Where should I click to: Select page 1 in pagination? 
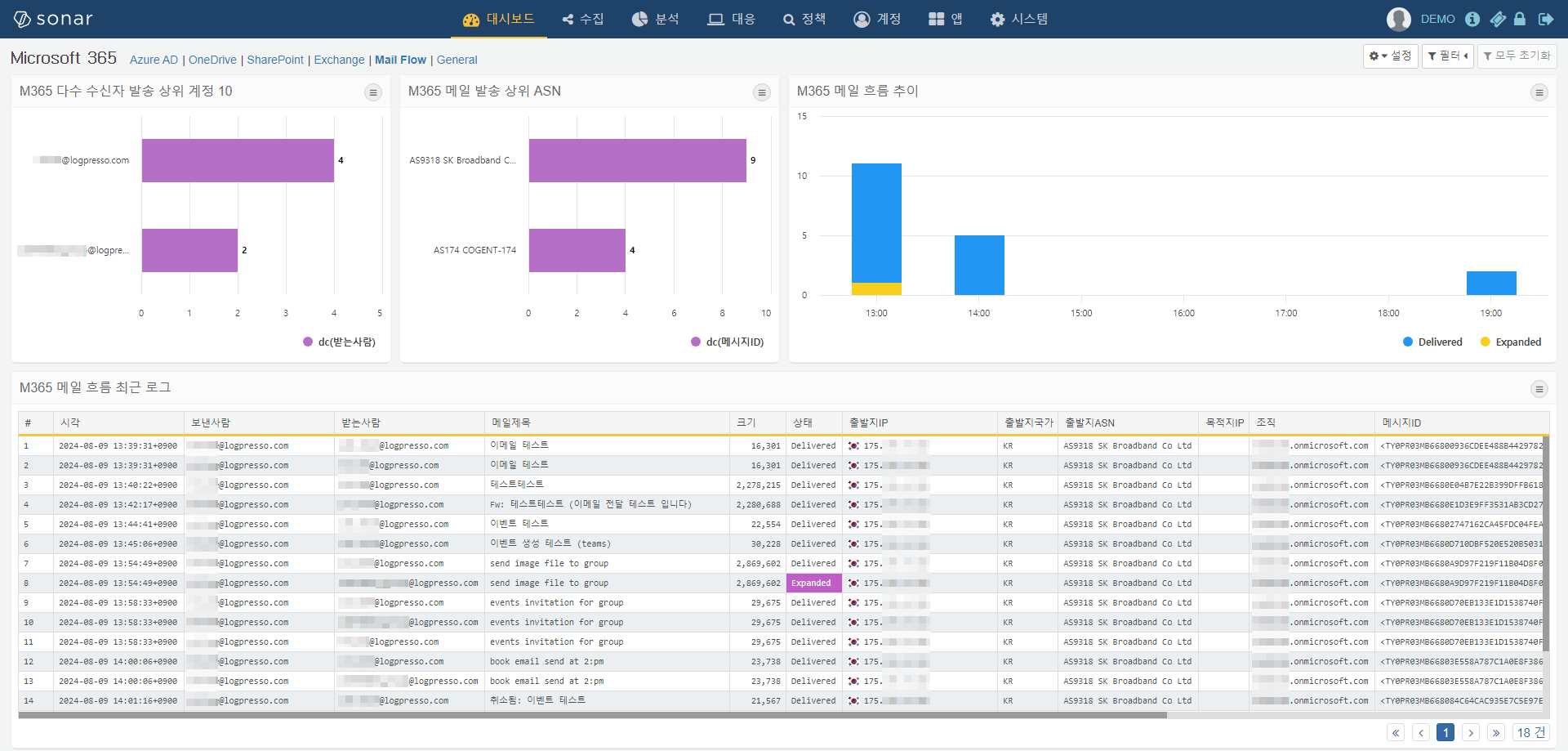click(1445, 732)
